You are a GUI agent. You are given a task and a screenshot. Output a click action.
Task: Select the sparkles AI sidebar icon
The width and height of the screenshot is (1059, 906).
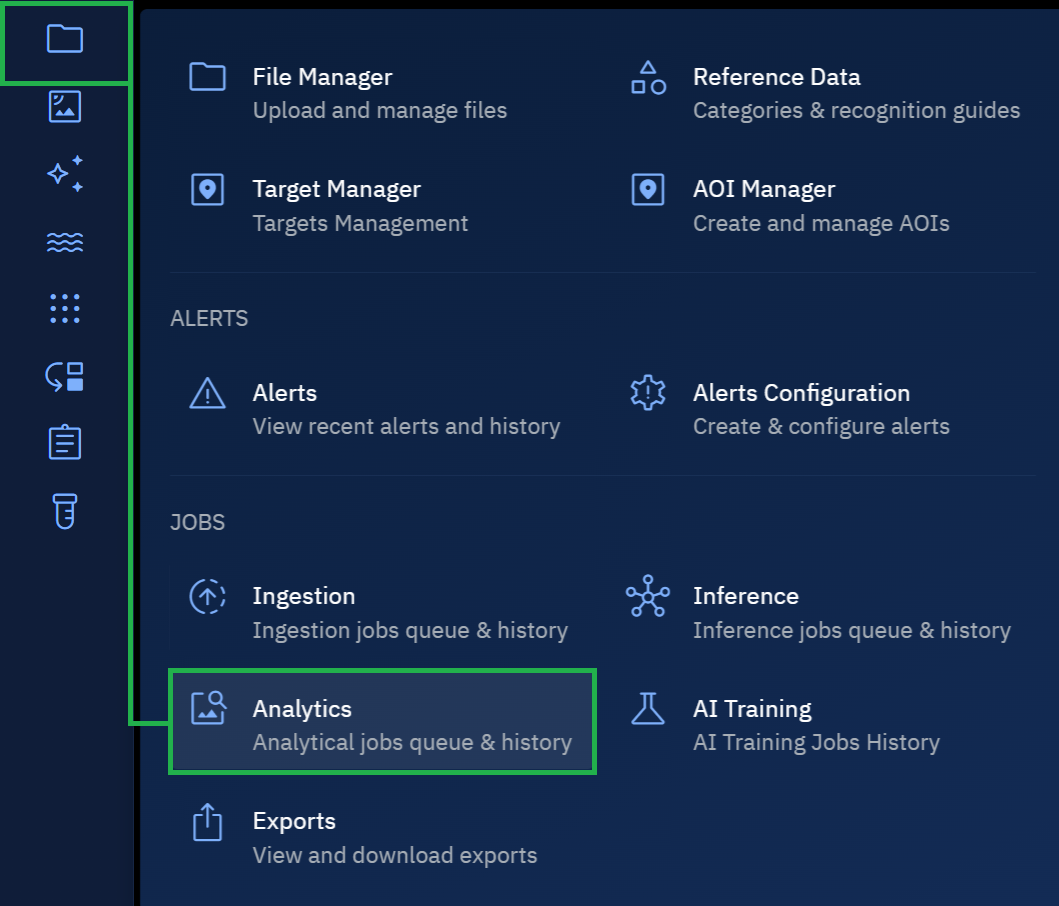65,174
